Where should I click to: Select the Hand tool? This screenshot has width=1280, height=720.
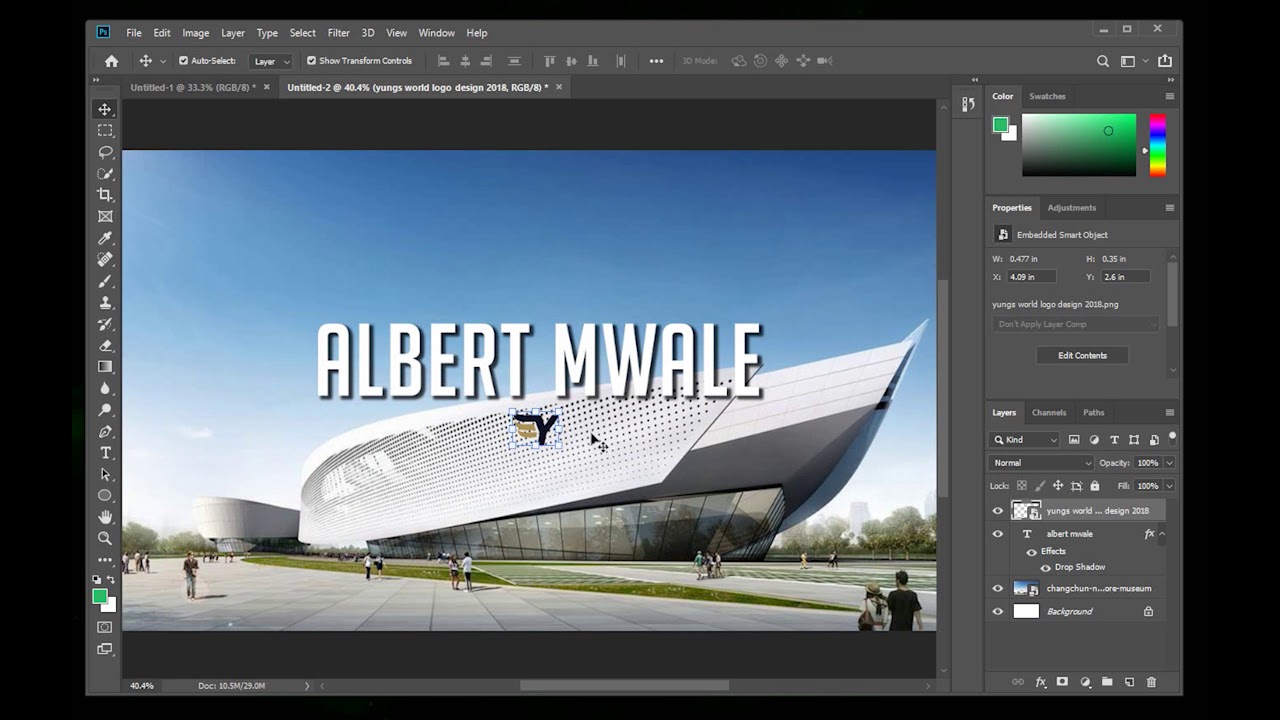(105, 517)
